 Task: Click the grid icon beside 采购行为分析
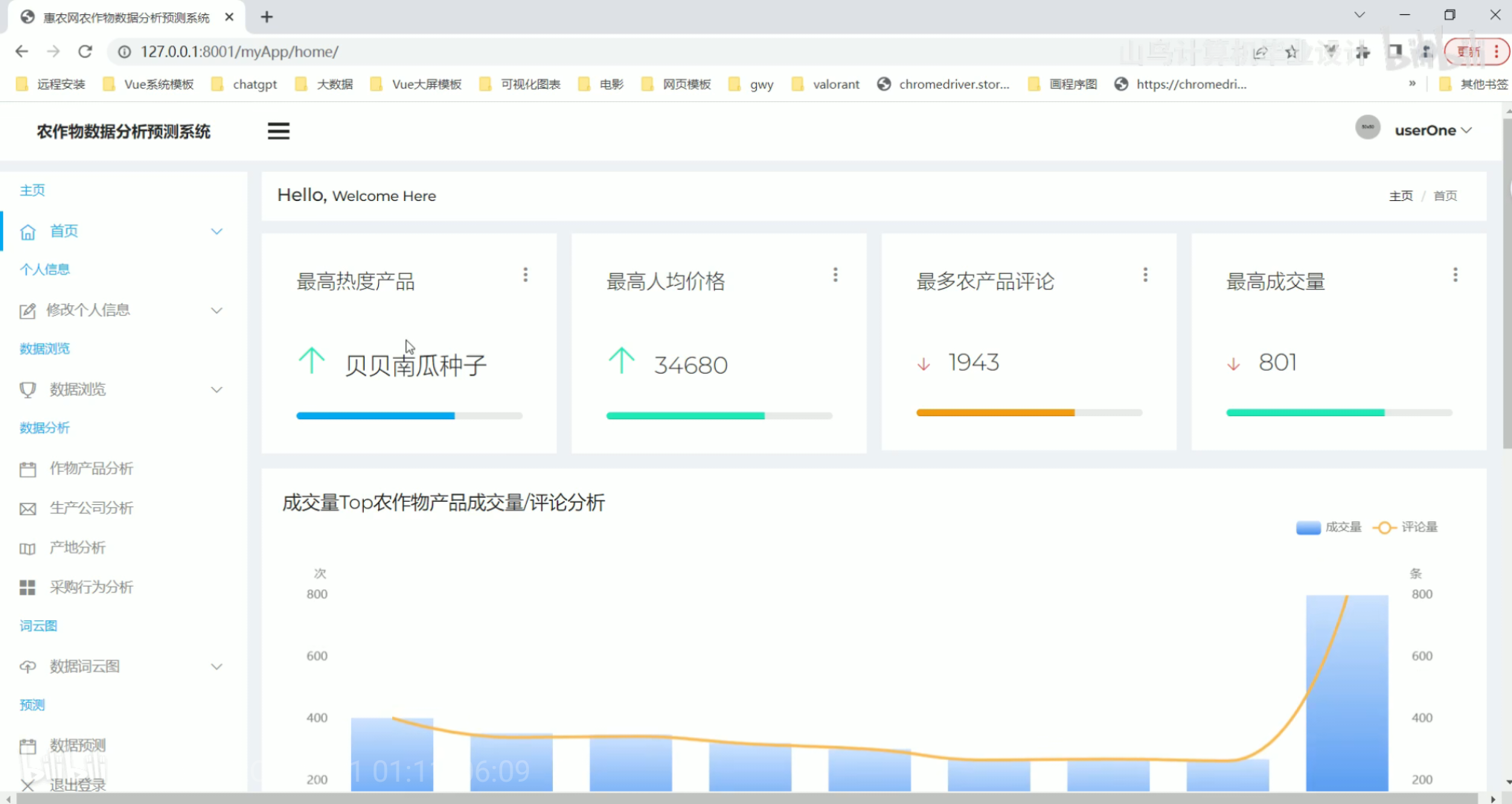[28, 588]
